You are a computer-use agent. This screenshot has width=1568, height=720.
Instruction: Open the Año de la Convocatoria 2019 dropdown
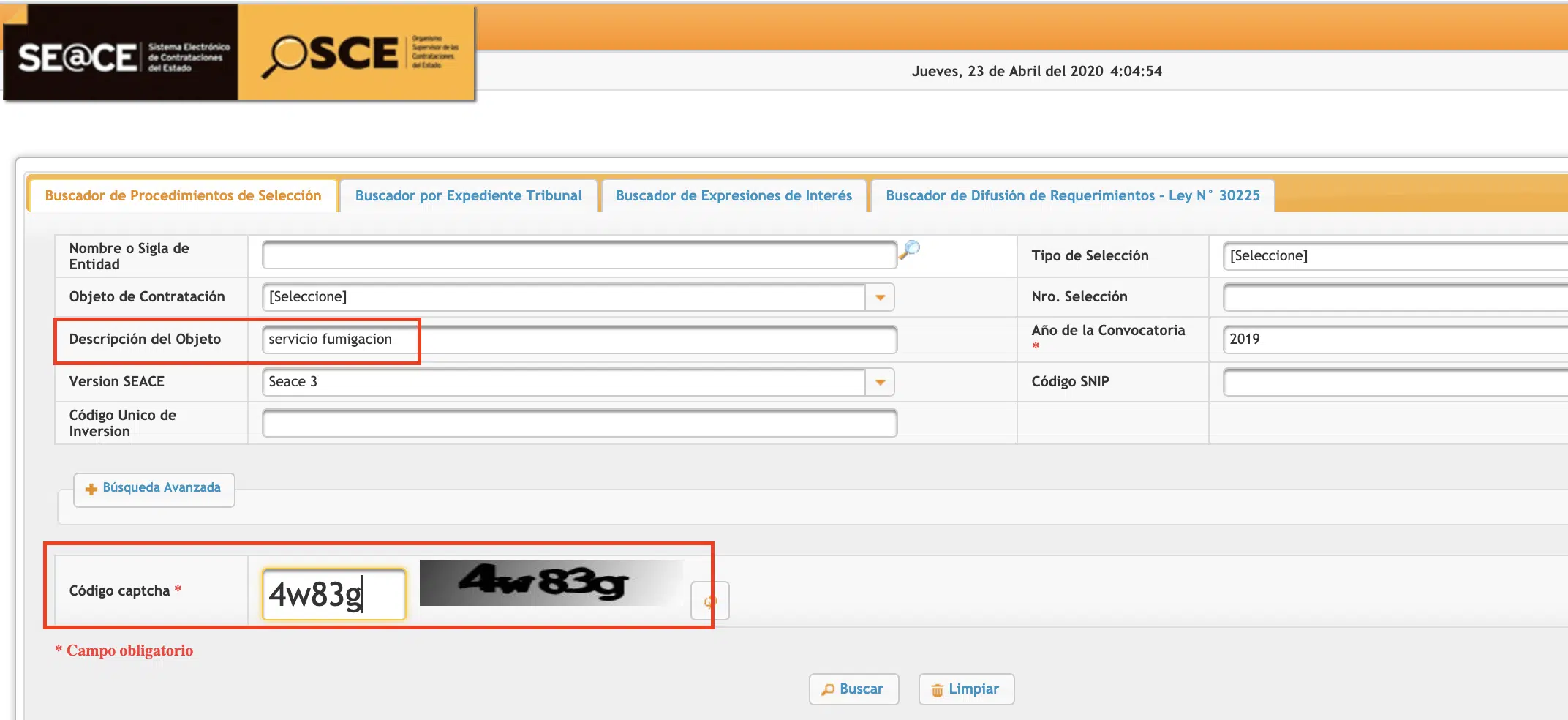point(1395,340)
